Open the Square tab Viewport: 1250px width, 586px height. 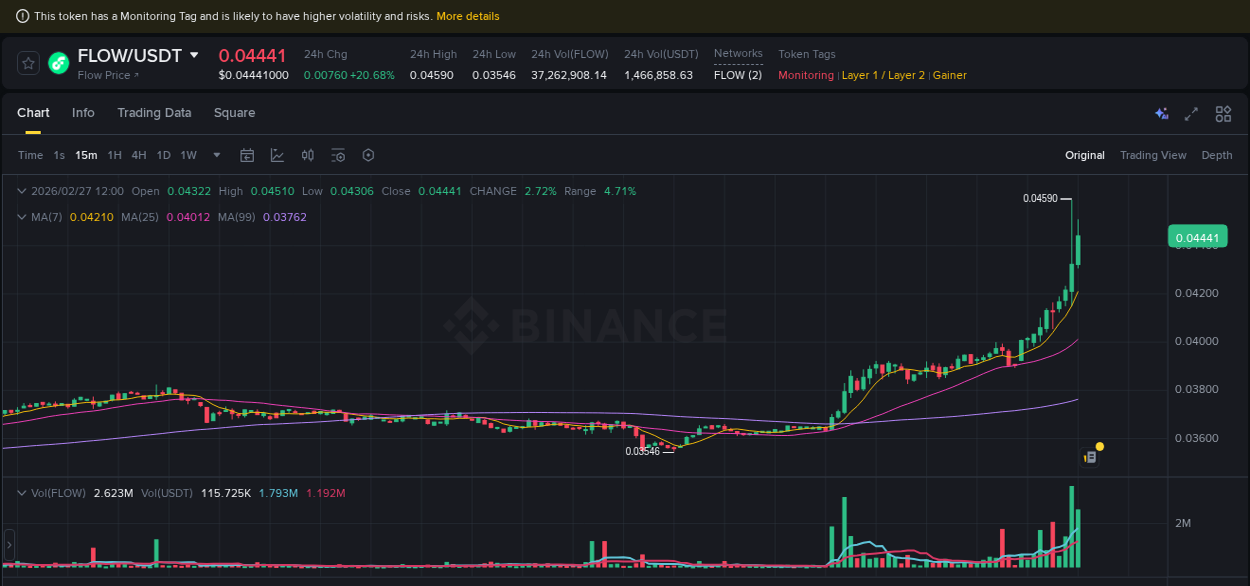click(x=234, y=113)
